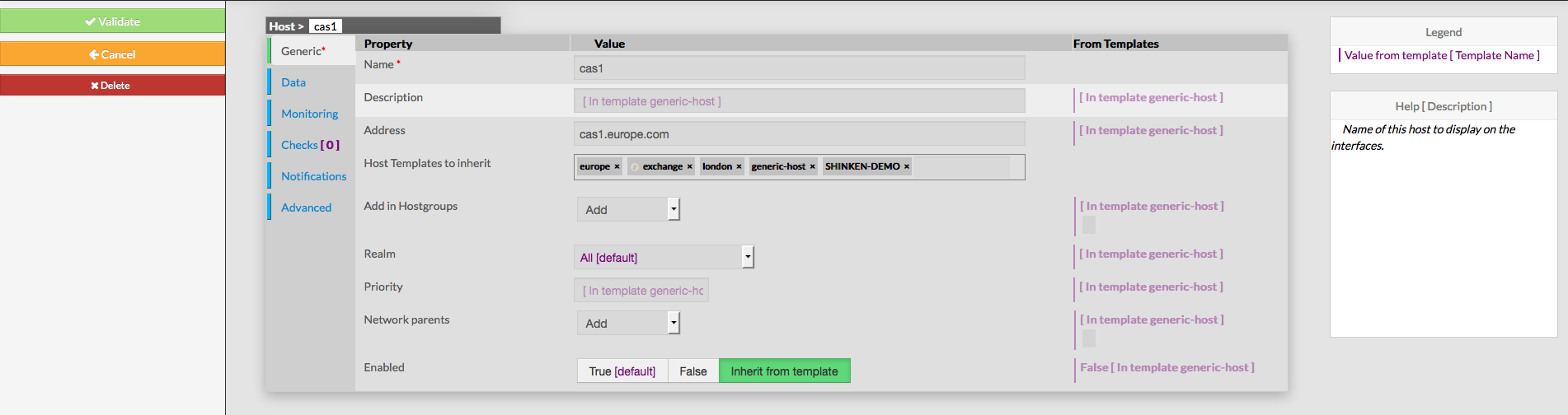Image resolution: width=1568 pixels, height=415 pixels.
Task: Open the Notifications tab
Action: tap(313, 176)
